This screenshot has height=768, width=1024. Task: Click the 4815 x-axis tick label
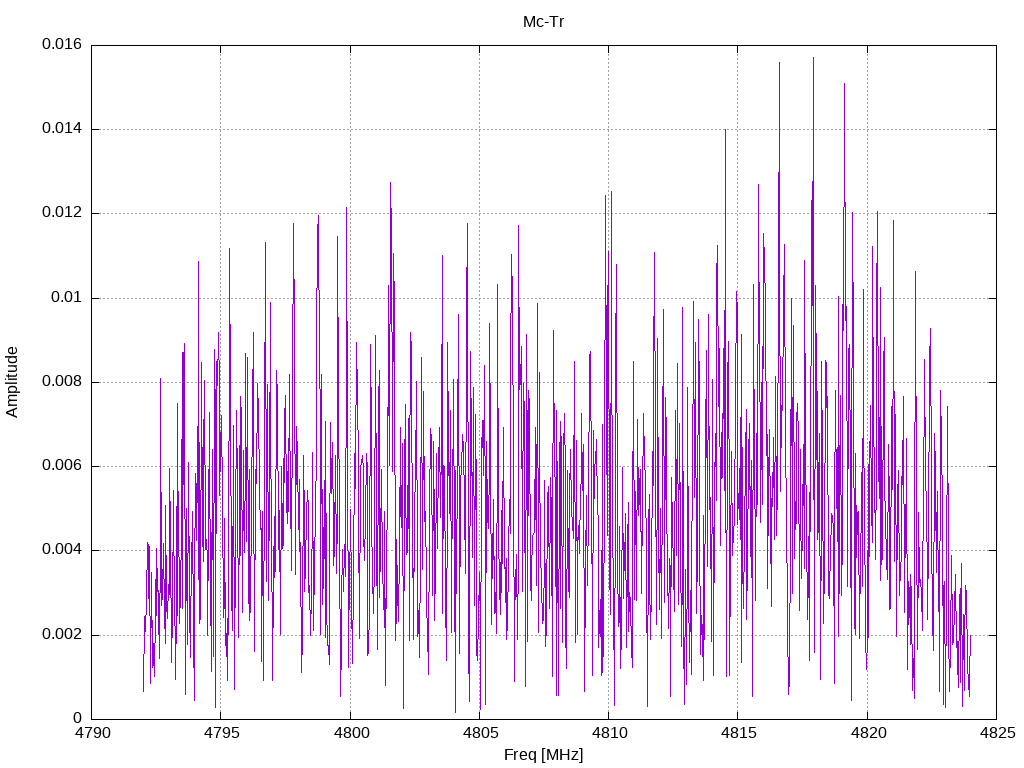[738, 733]
